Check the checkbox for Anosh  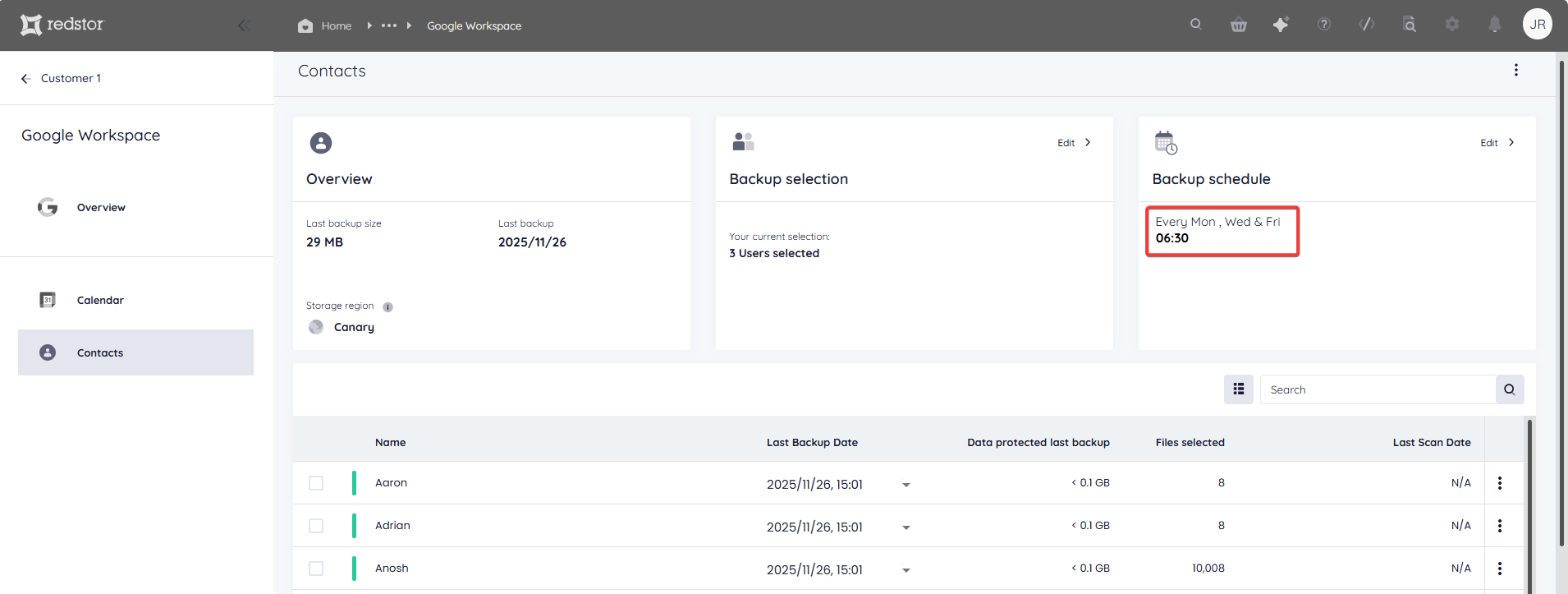316,569
